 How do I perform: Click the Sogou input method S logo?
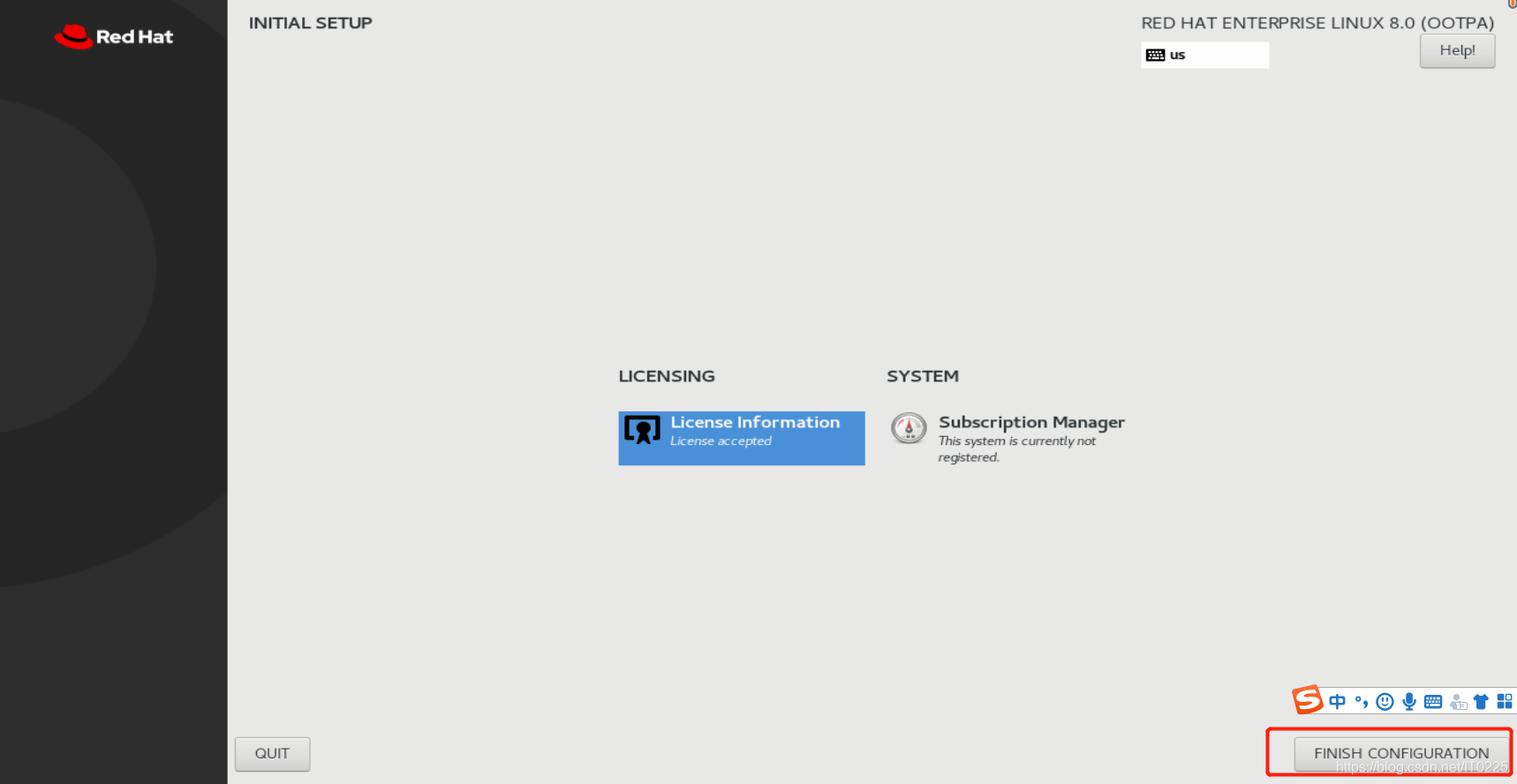[x=1308, y=700]
